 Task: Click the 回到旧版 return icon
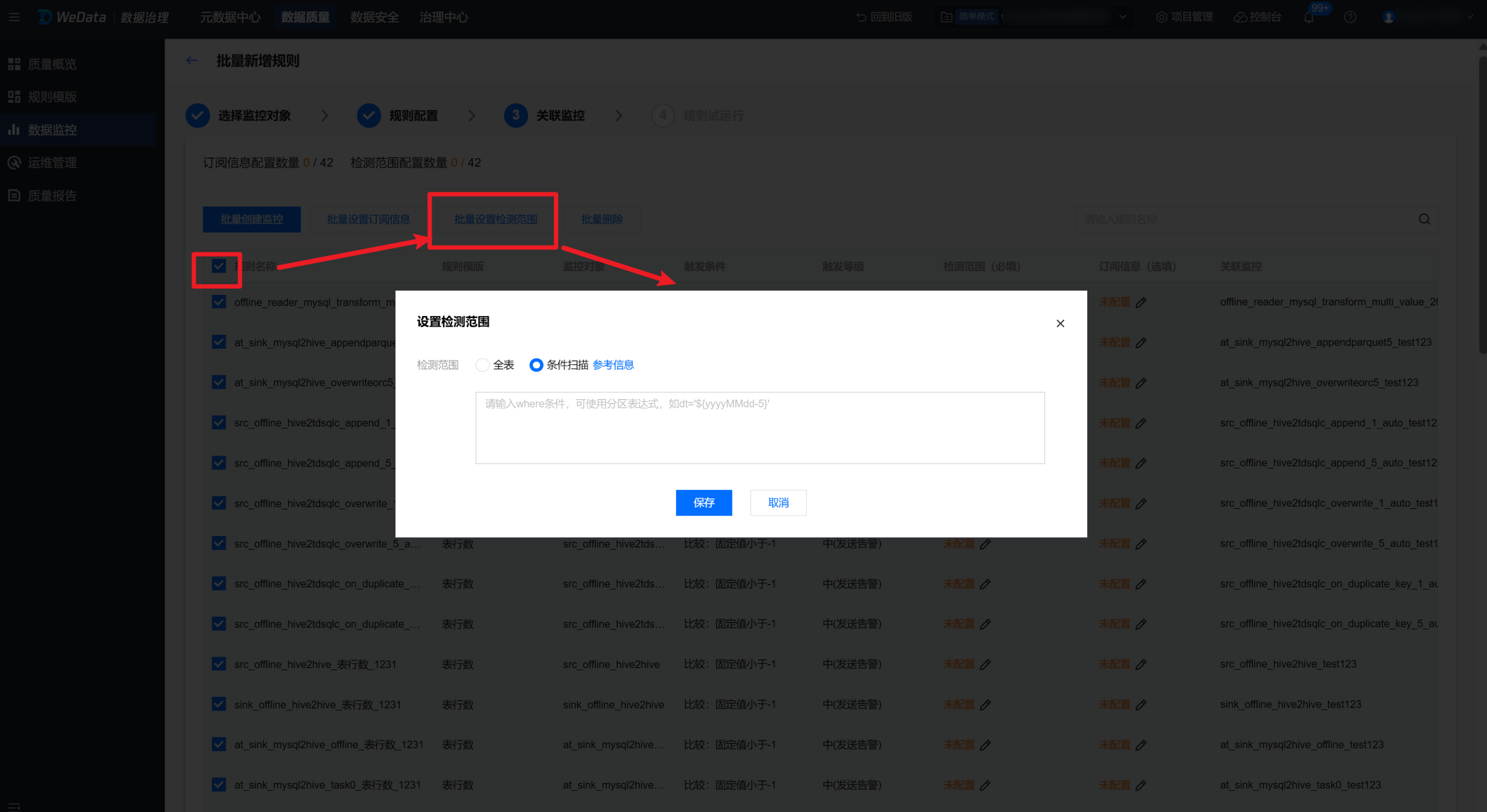coord(861,17)
